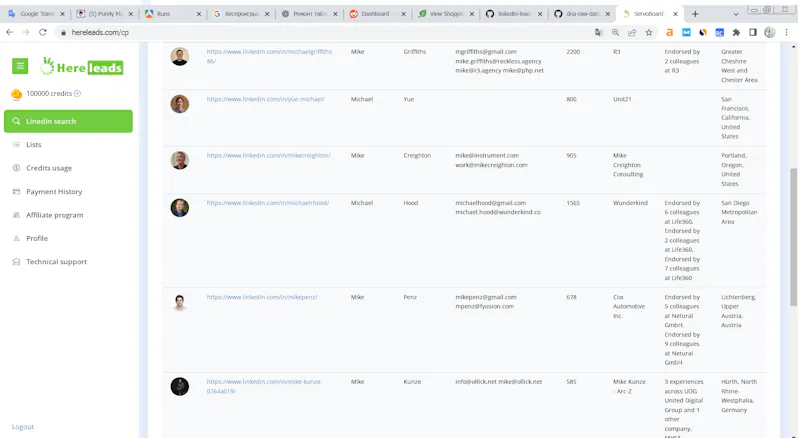Close the ServoBoard tab
The width and height of the screenshot is (800, 438).
pos(676,14)
